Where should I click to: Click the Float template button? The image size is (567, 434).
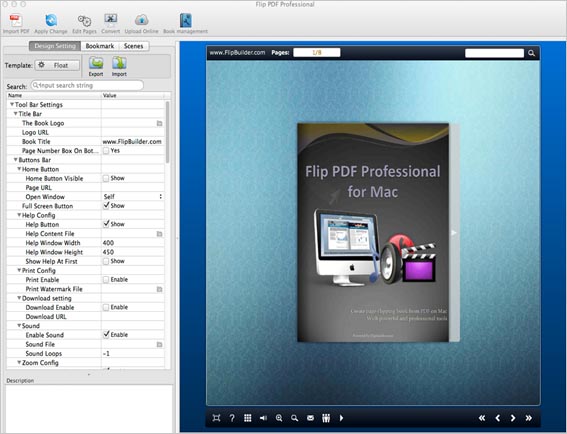57,65
